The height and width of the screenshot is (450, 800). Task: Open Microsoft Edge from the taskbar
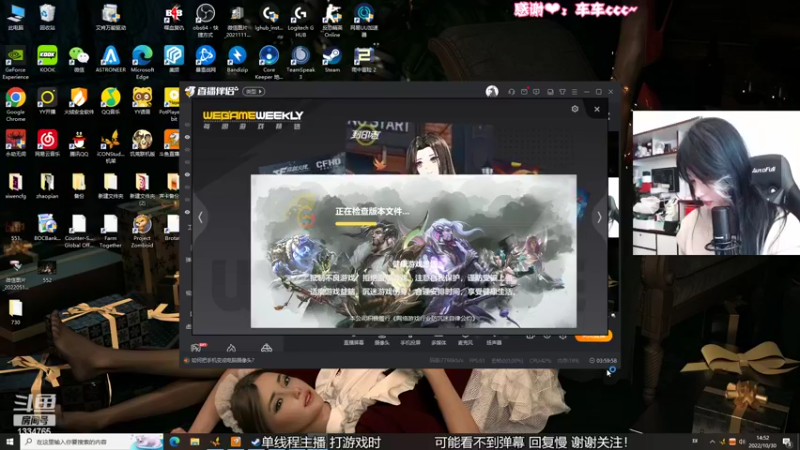tap(174, 441)
